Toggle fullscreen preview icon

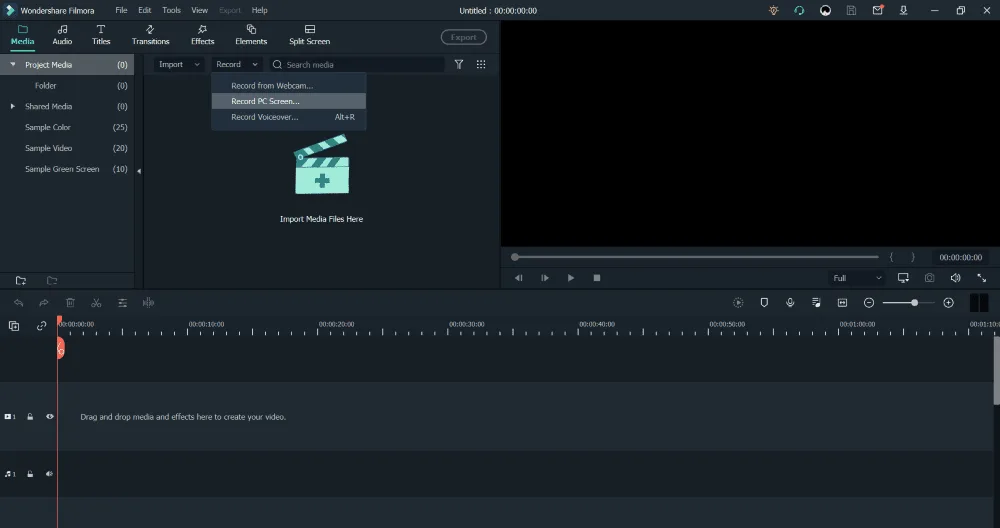(982, 278)
